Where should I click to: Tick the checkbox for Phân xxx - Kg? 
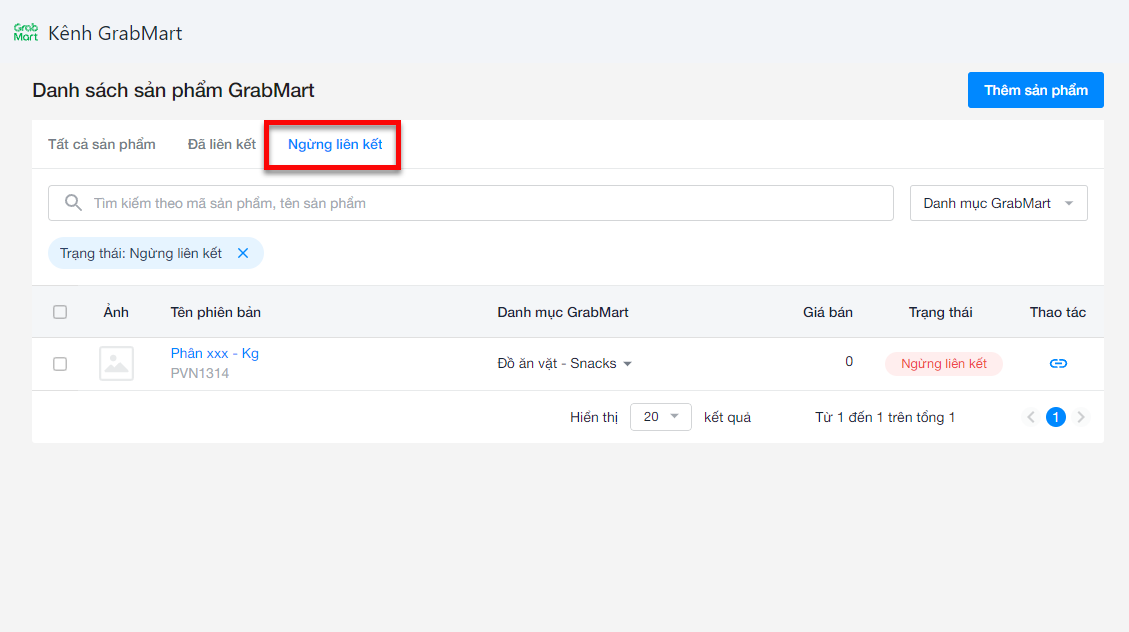pos(60,364)
